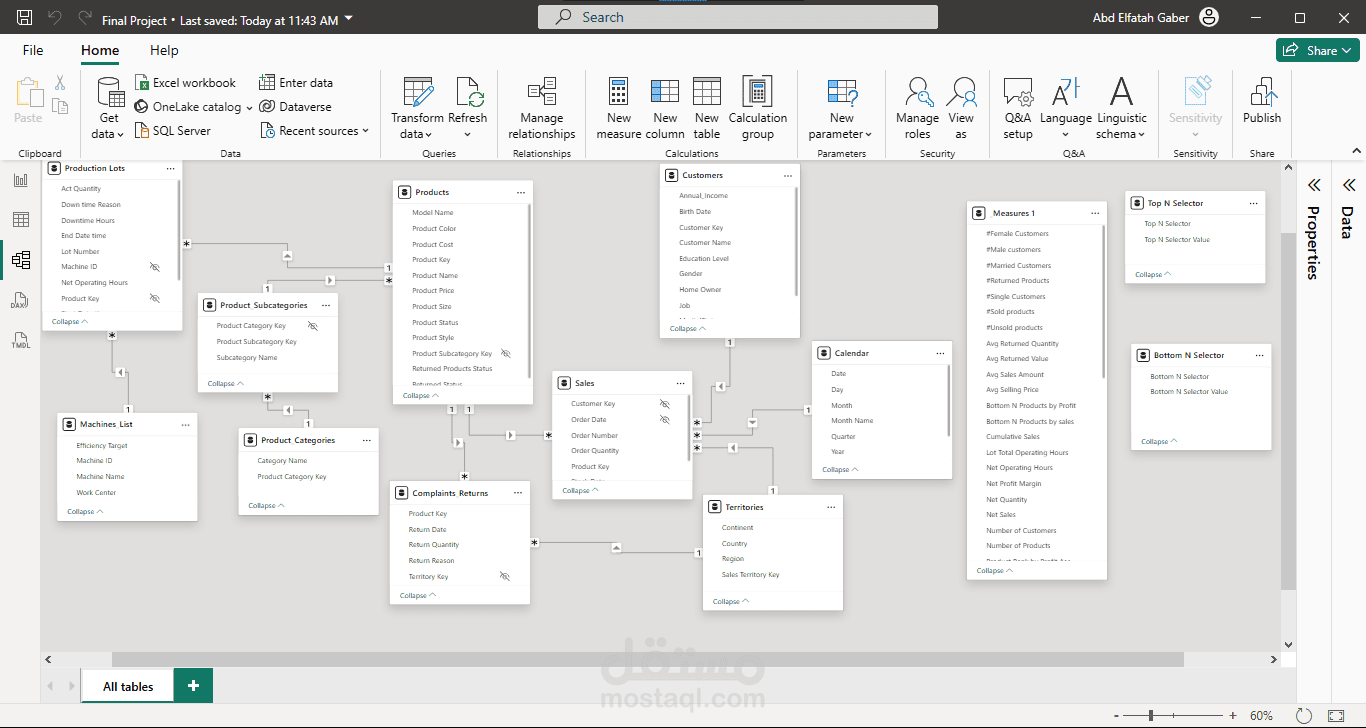
Task: Collapse the Top N Selector table
Action: coord(1153,275)
